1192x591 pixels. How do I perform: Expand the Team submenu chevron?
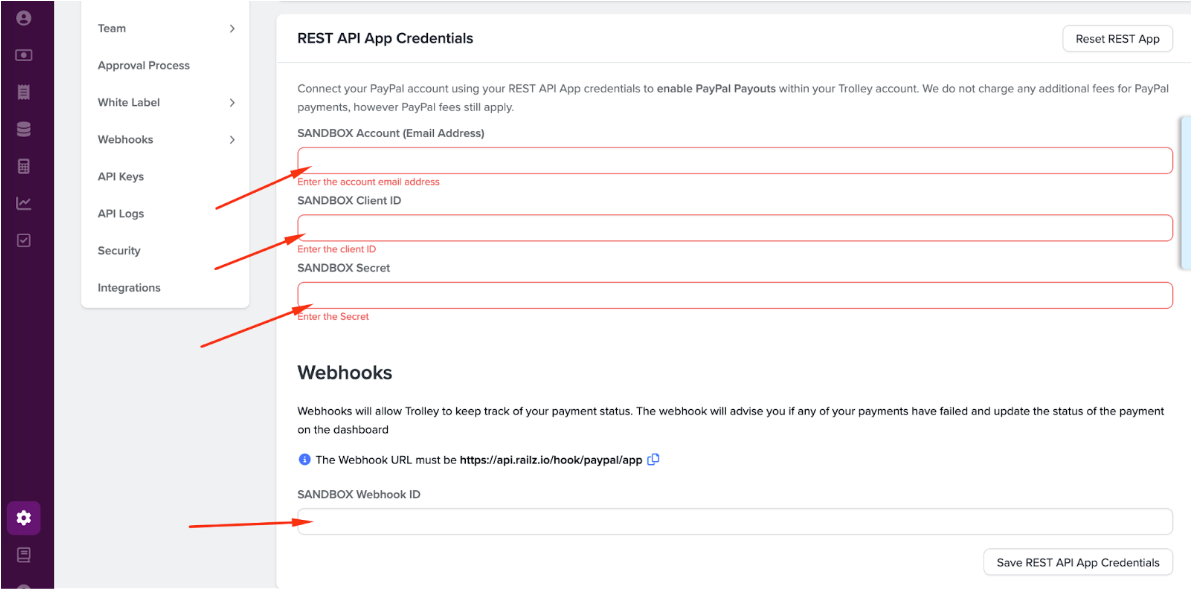pos(232,29)
